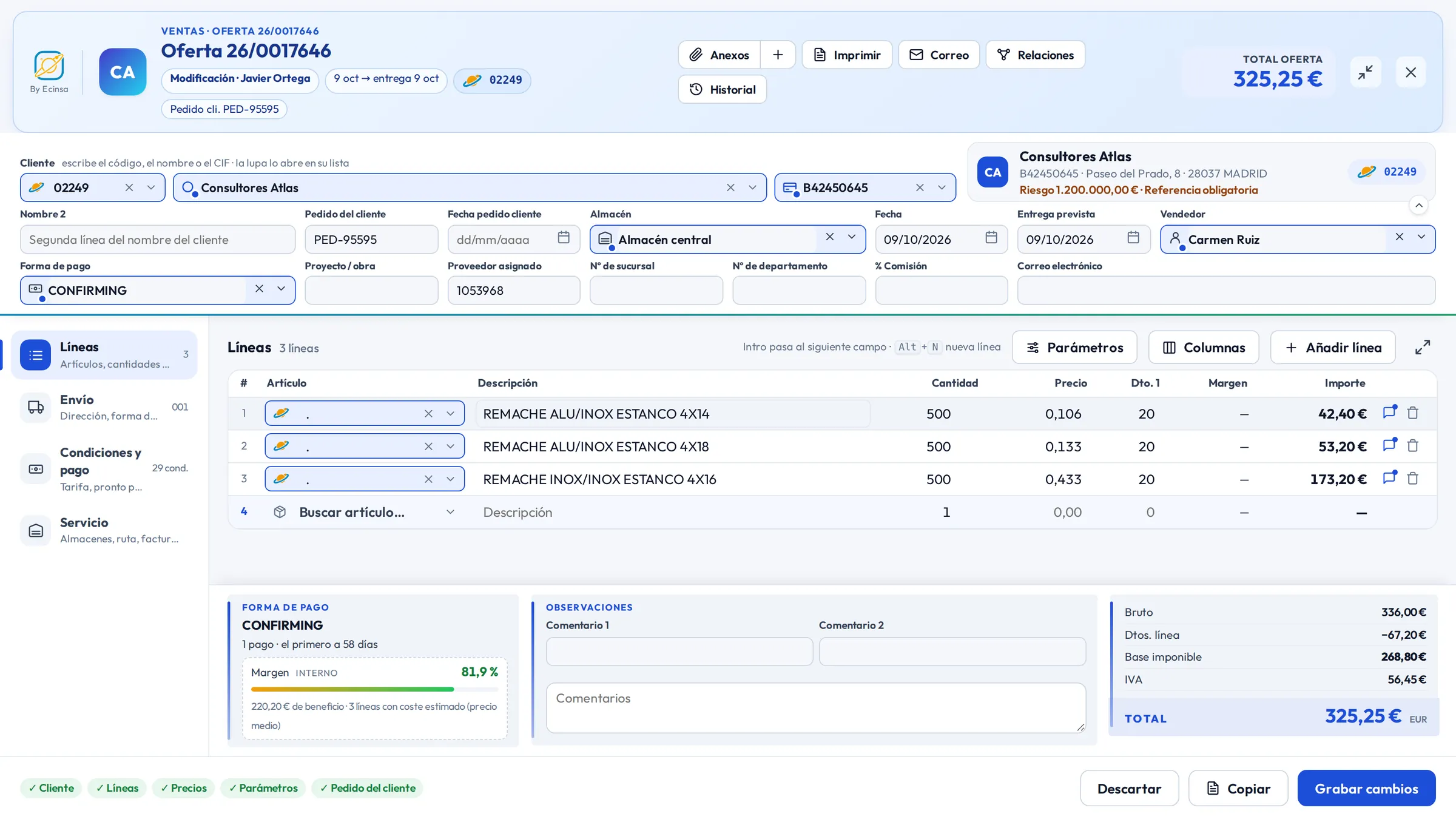Select the Líneas sidebar section

[104, 355]
